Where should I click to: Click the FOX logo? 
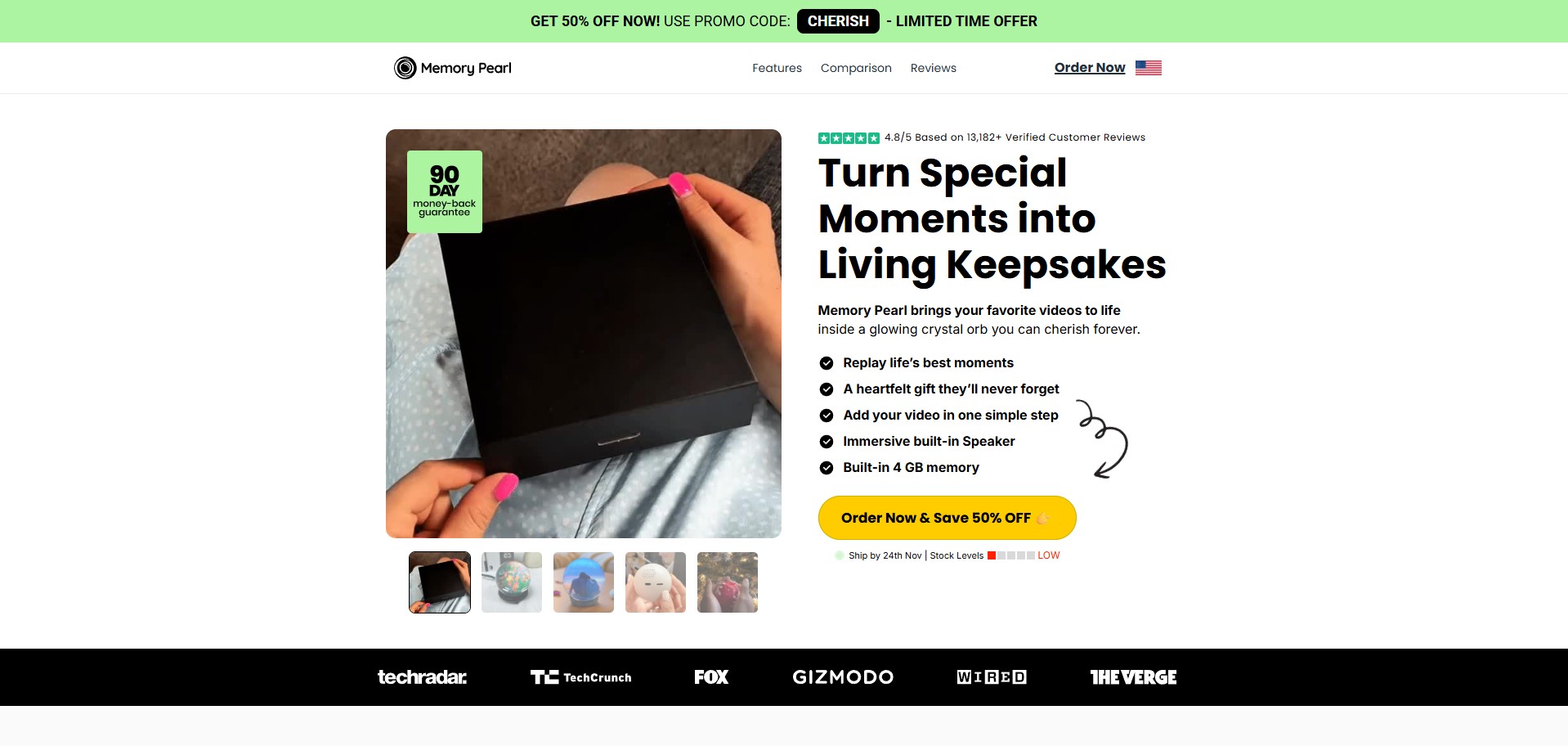[711, 677]
